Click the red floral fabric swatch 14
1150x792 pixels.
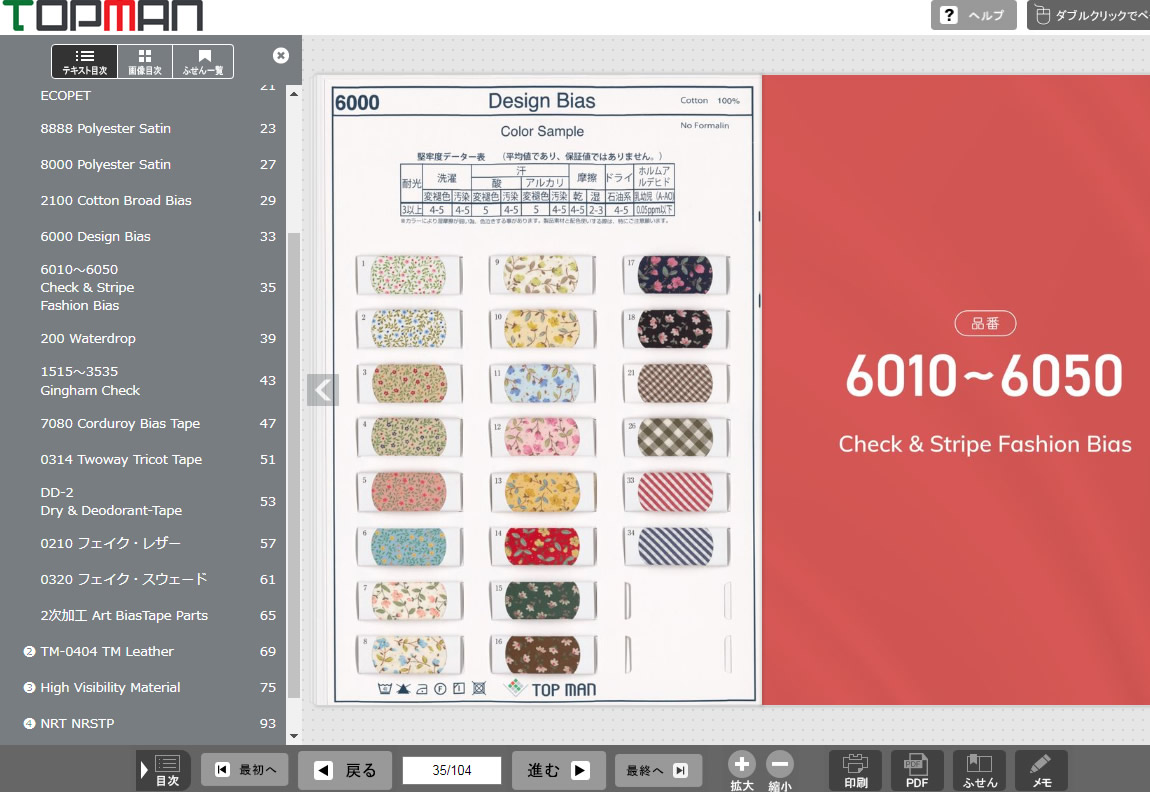coord(542,546)
